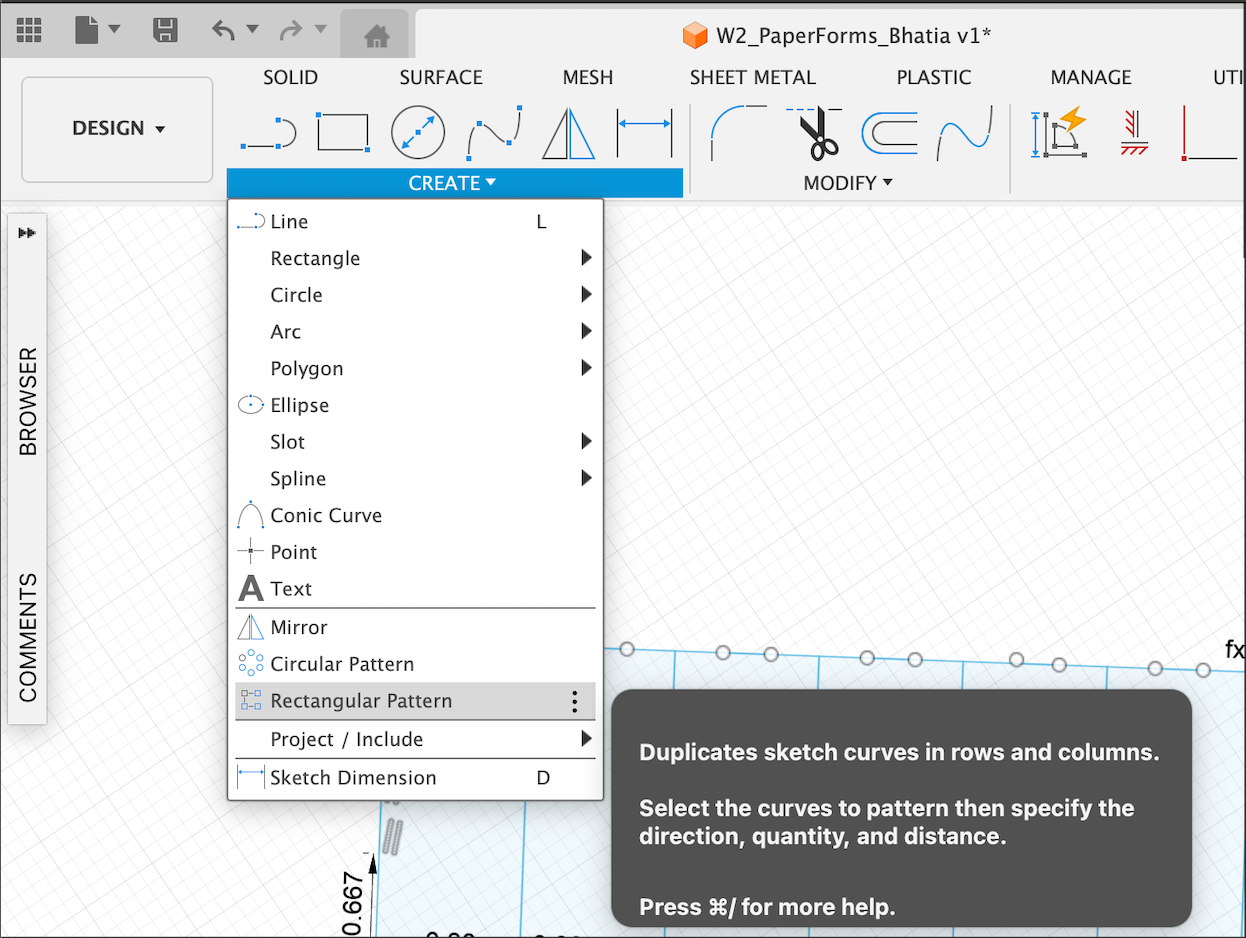Image resolution: width=1246 pixels, height=938 pixels.
Task: Select the Fillet tool toolbar icon
Action: [737, 131]
